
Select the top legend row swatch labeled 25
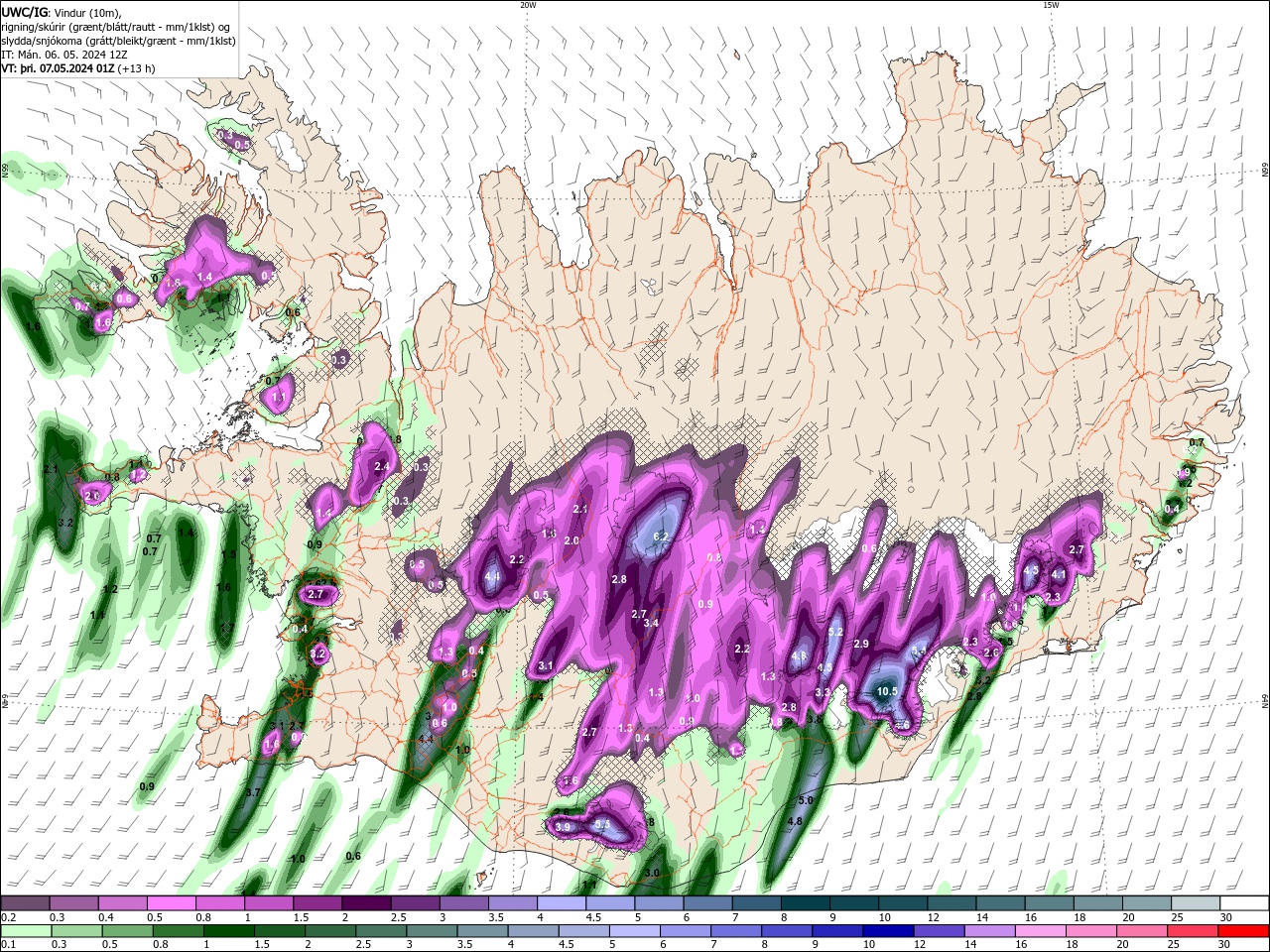point(1197,903)
